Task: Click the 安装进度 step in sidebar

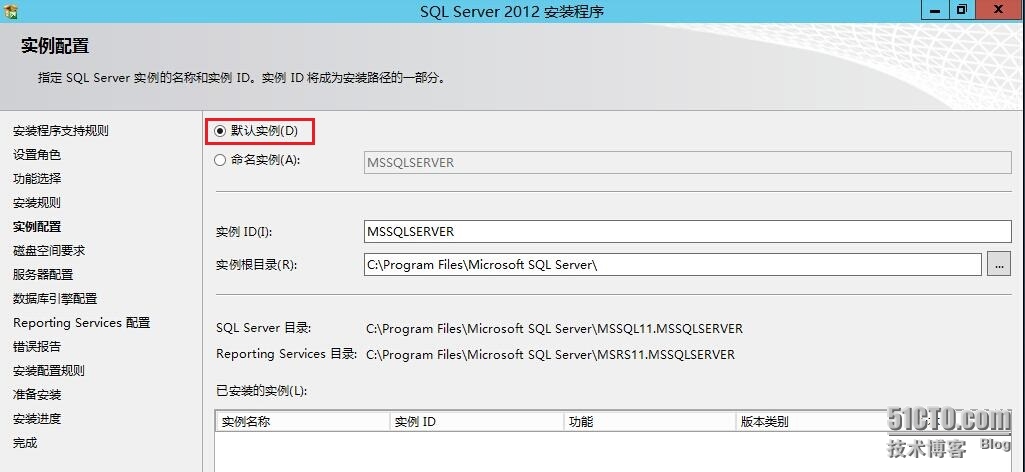Action: coord(37,418)
